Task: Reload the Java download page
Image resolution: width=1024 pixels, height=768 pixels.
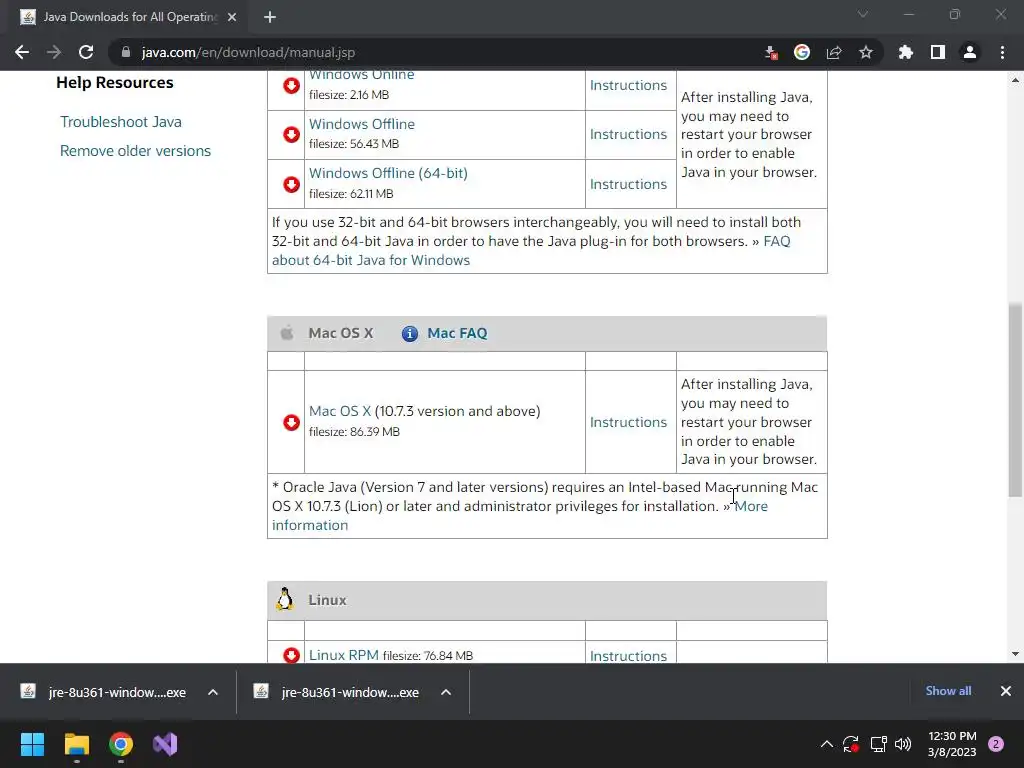Action: (x=86, y=52)
